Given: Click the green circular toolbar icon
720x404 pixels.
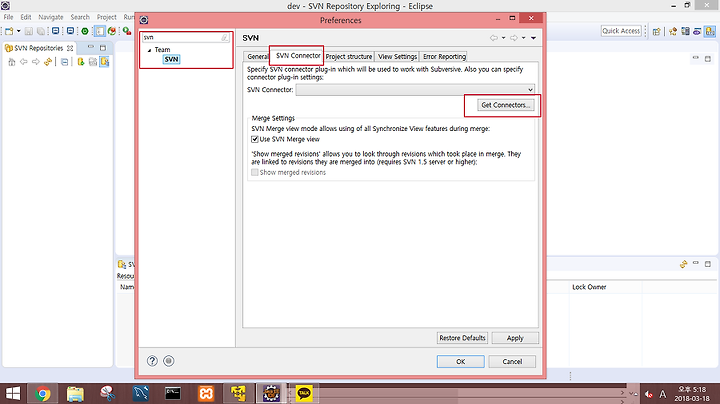Looking at the screenshot, I should [x=84, y=31].
